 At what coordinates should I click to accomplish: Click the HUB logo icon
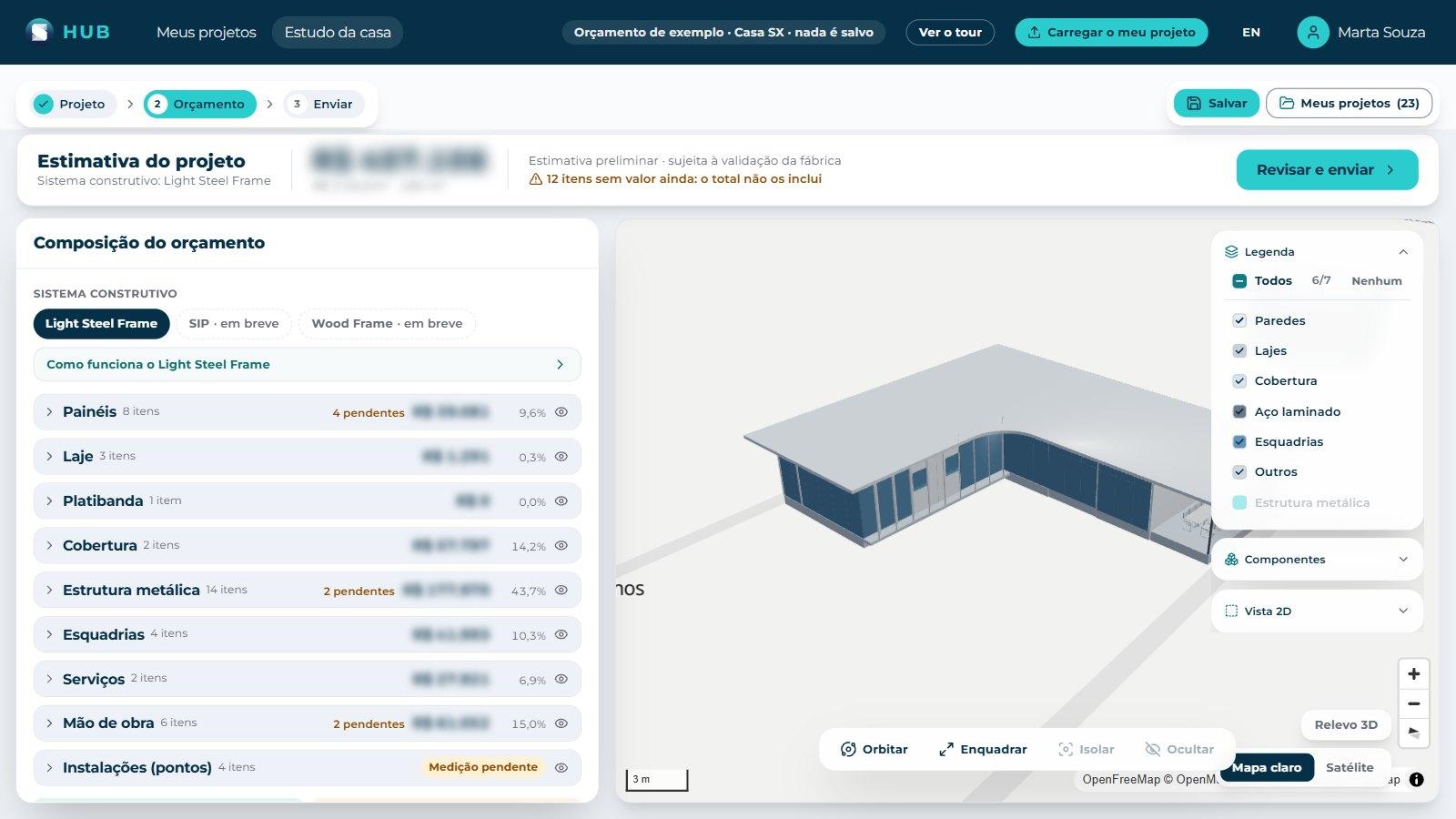point(39,31)
